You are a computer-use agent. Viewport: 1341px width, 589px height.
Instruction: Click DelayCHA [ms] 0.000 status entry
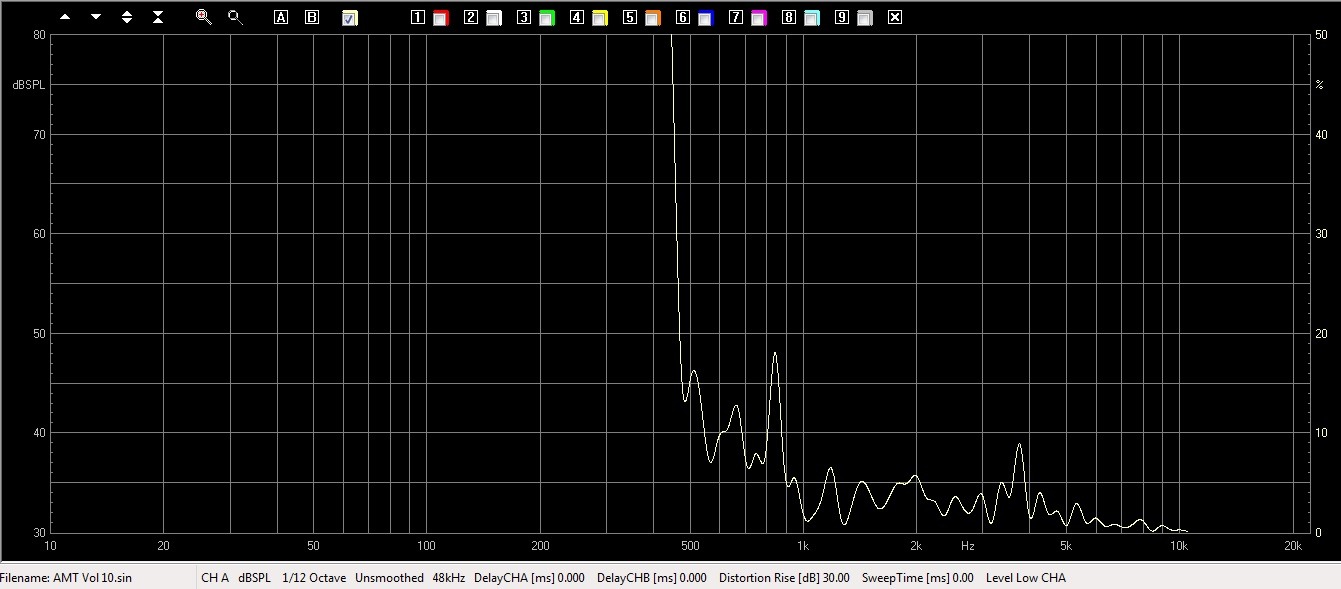529,577
